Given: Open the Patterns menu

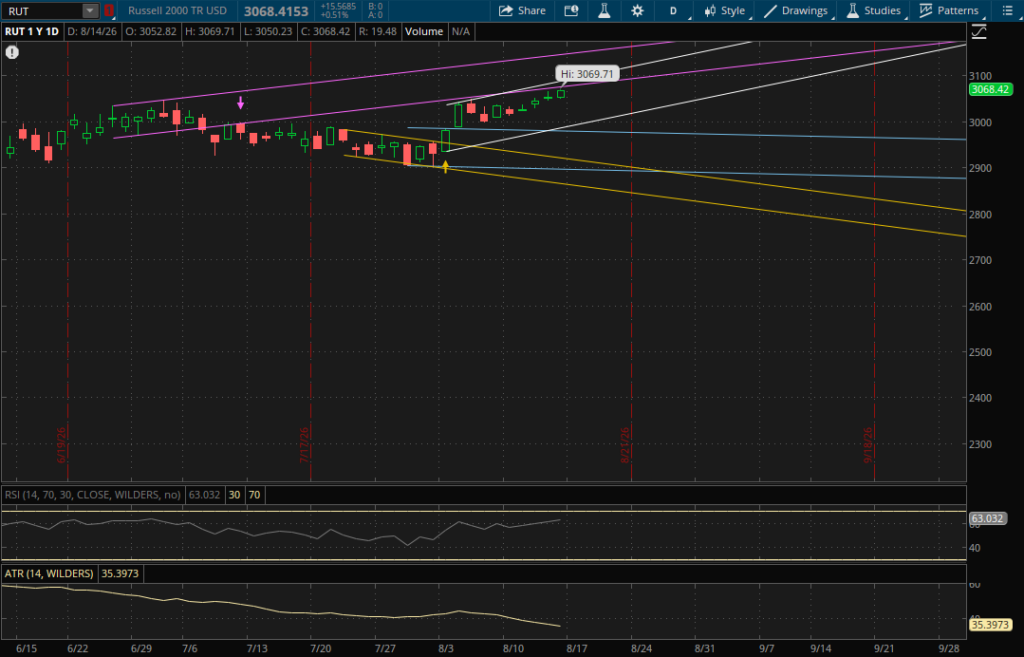Looking at the screenshot, I should pyautogui.click(x=949, y=10).
